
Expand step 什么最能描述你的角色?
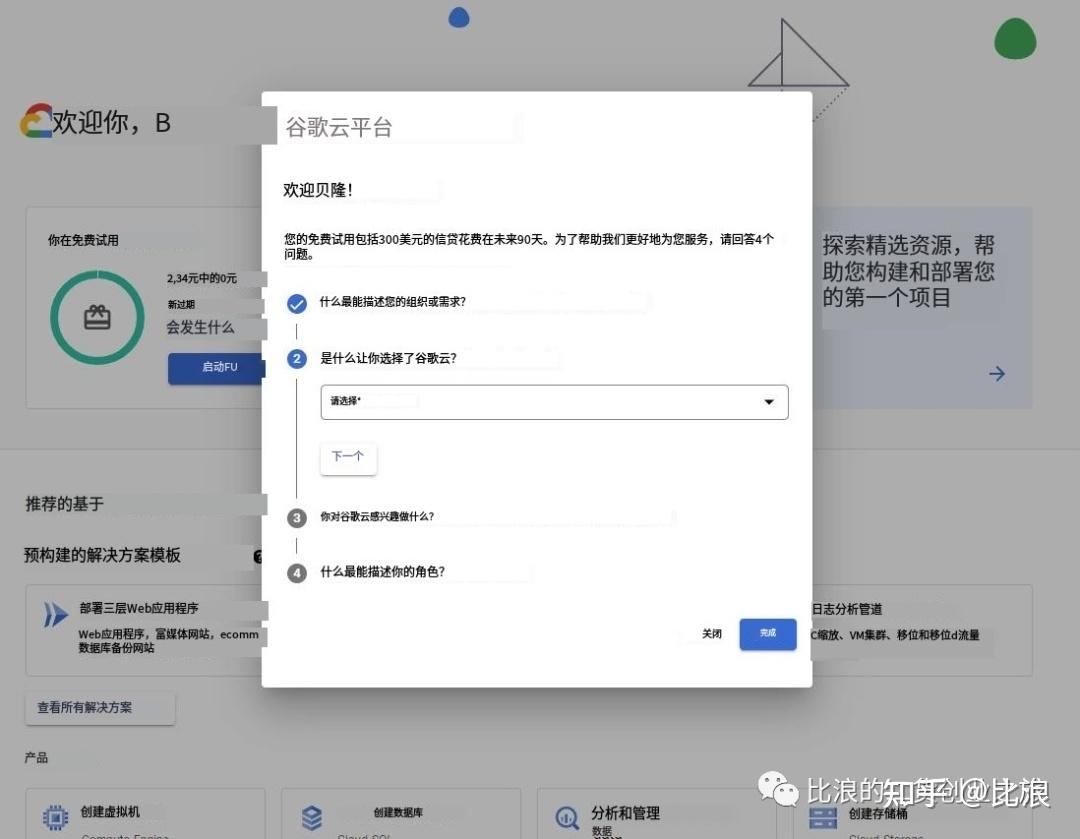click(382, 572)
